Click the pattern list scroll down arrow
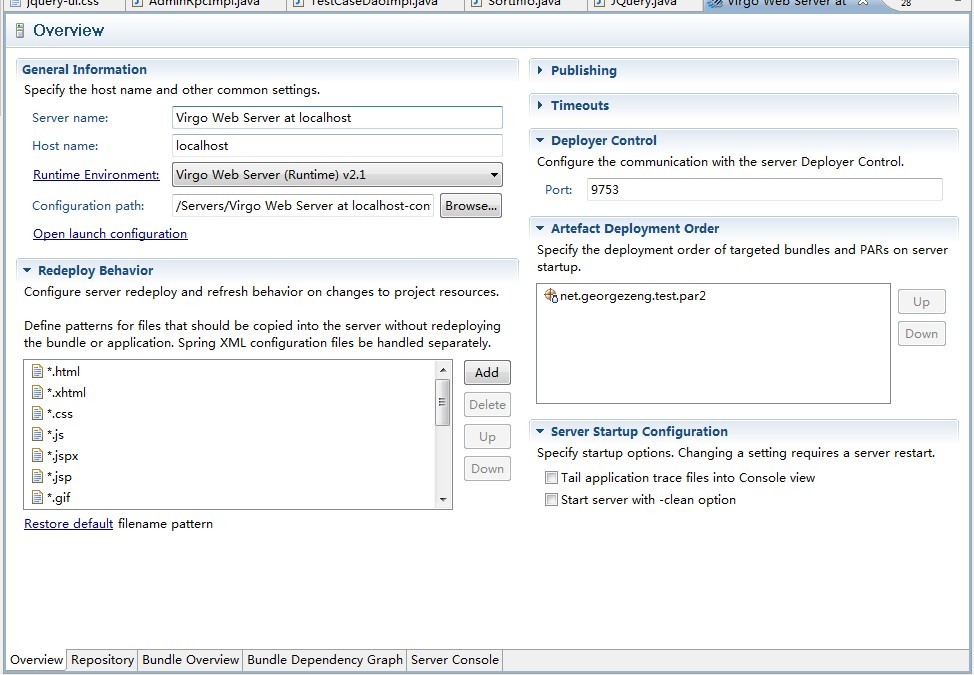The image size is (974, 675). 442,499
